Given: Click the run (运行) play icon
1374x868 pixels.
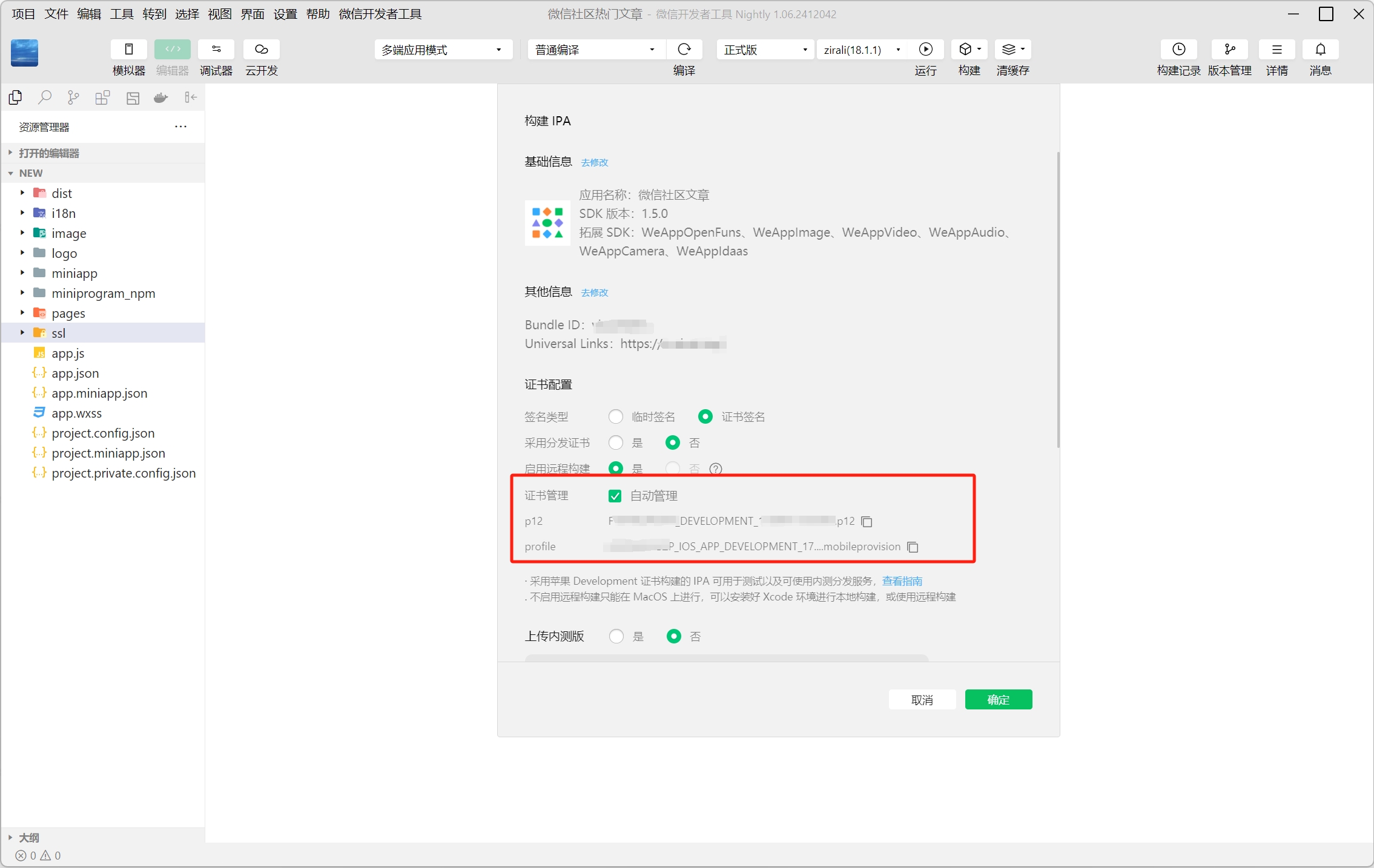Looking at the screenshot, I should tap(925, 50).
